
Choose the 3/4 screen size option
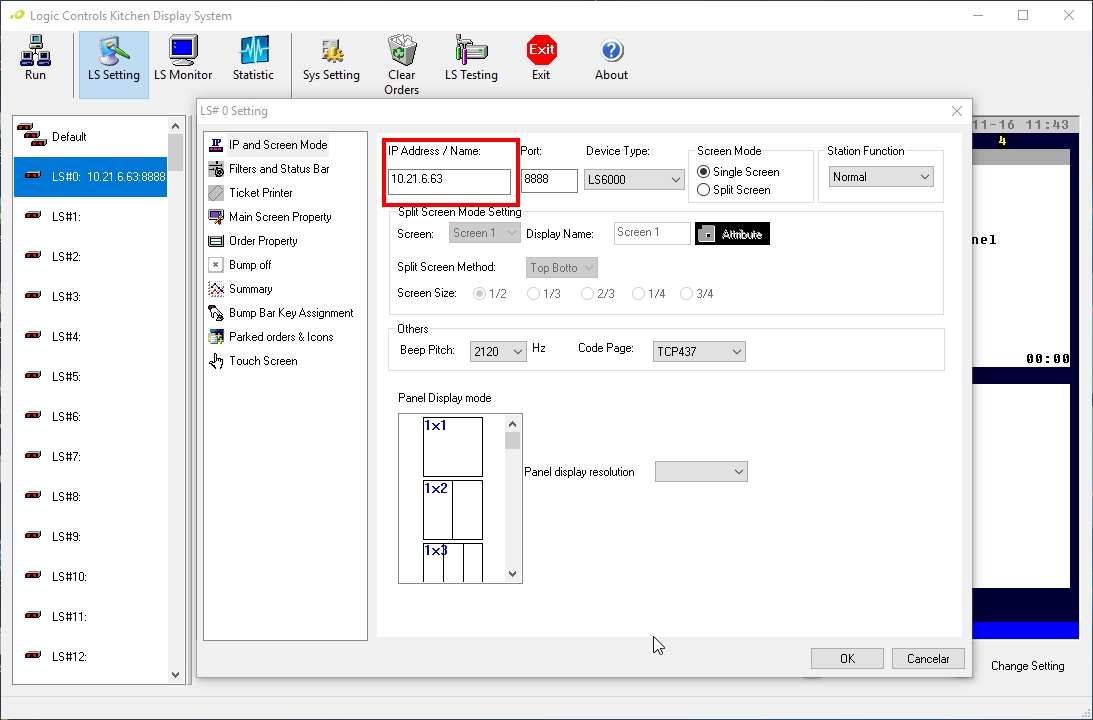(x=697, y=294)
